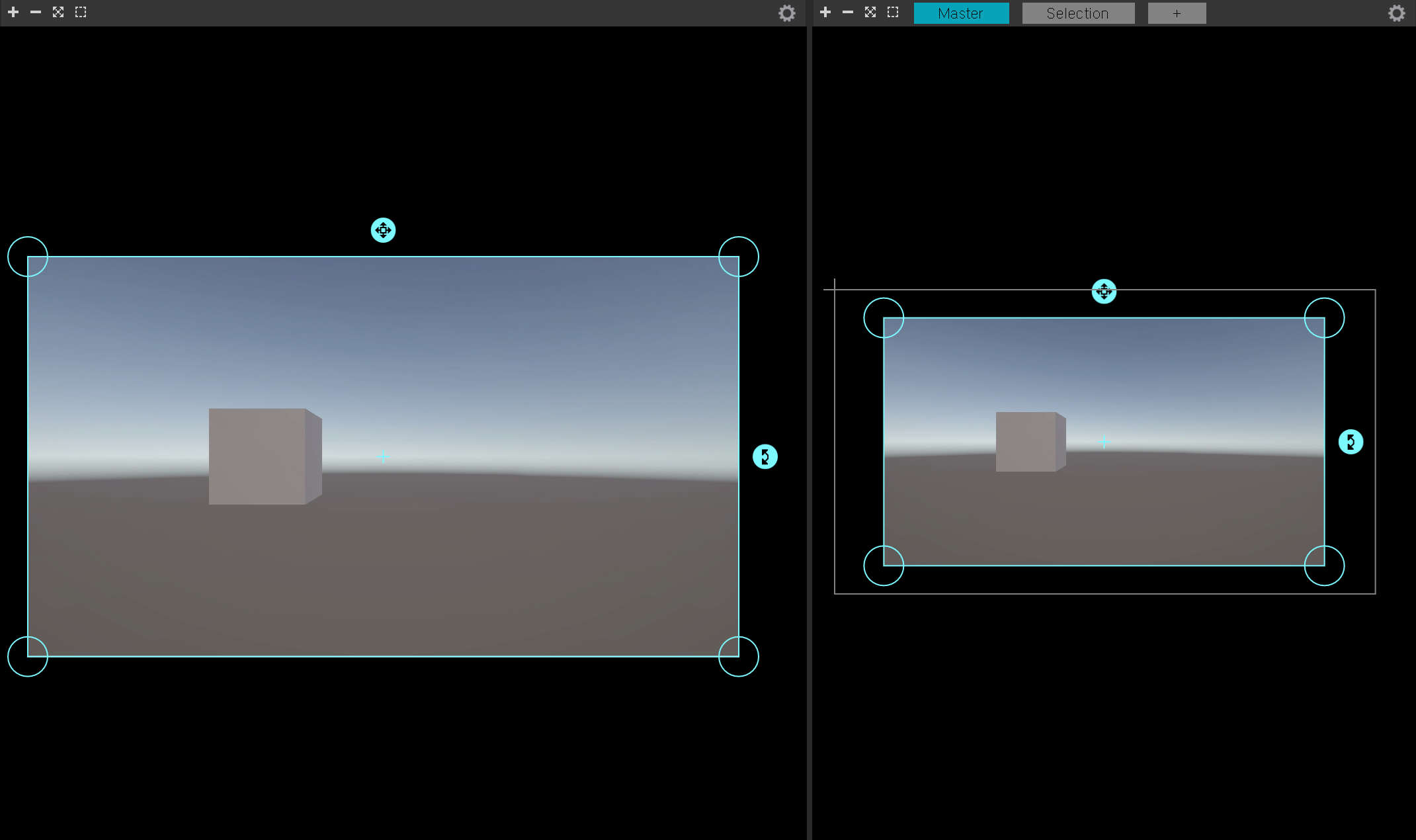Image resolution: width=1416 pixels, height=840 pixels.
Task: Click move handle above right image
Action: click(x=1104, y=291)
